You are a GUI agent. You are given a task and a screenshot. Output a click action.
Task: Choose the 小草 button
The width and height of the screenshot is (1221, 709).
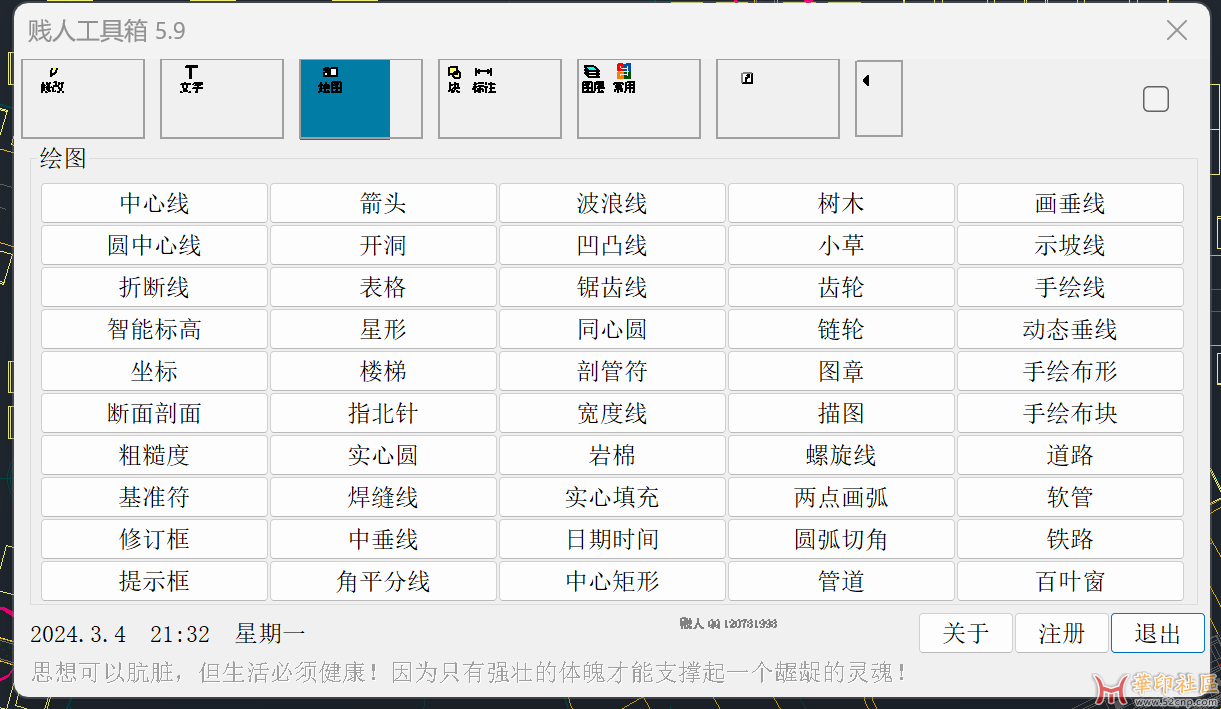(x=841, y=245)
